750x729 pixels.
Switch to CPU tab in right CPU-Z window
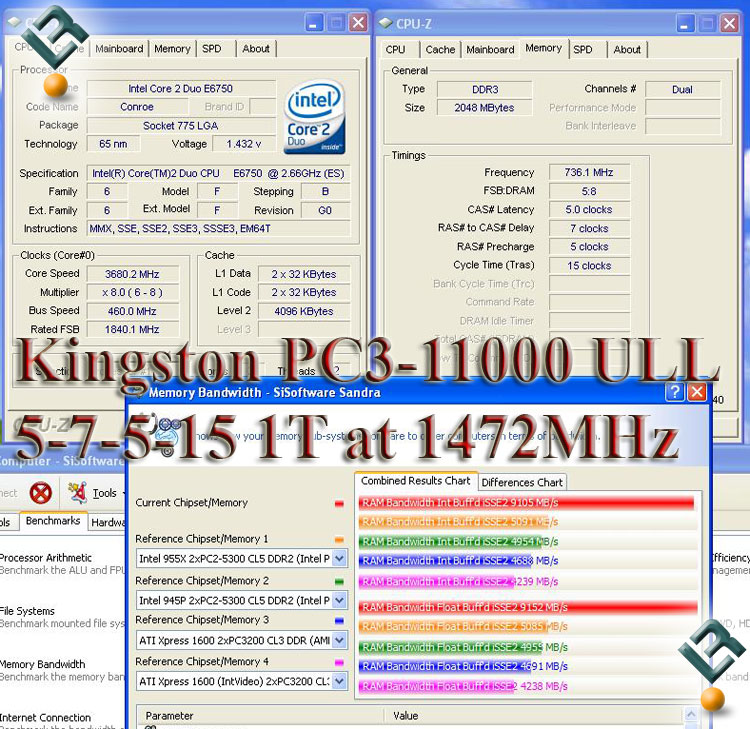click(396, 50)
